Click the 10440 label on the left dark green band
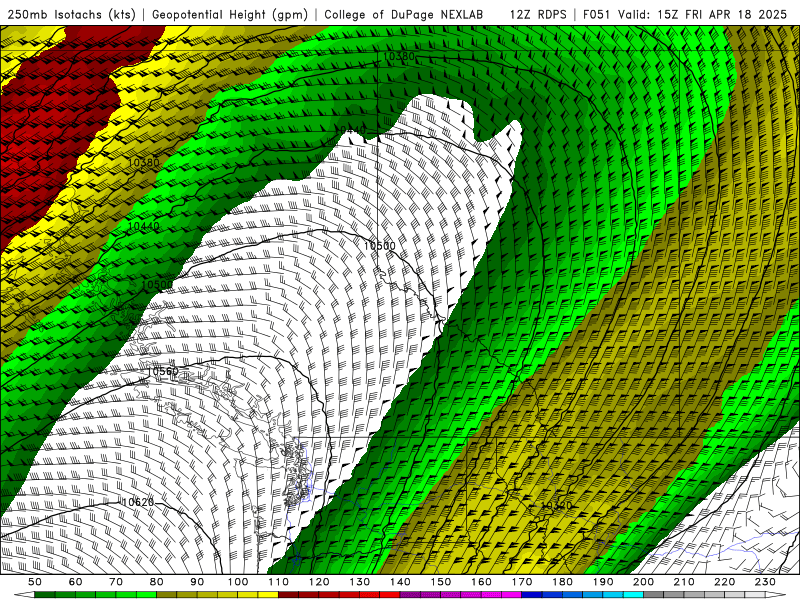800x600 pixels. (x=143, y=226)
